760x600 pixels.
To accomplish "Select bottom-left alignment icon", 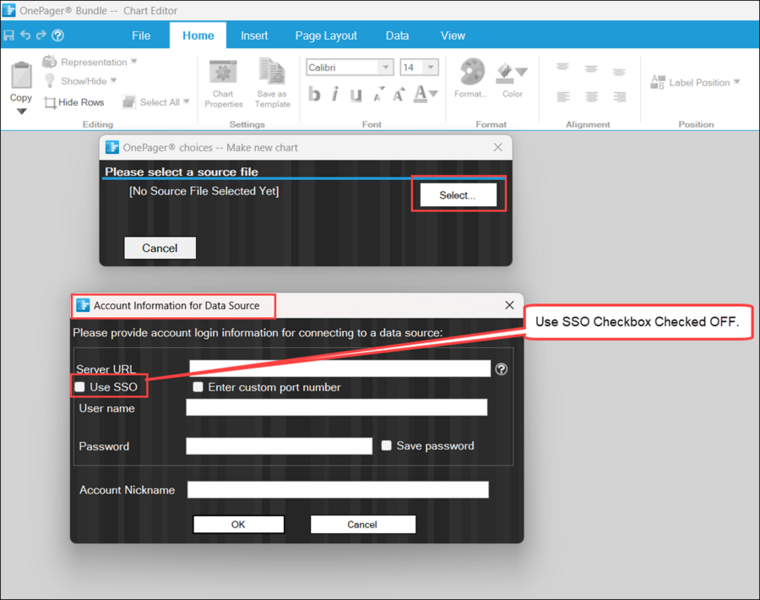I will click(563, 97).
